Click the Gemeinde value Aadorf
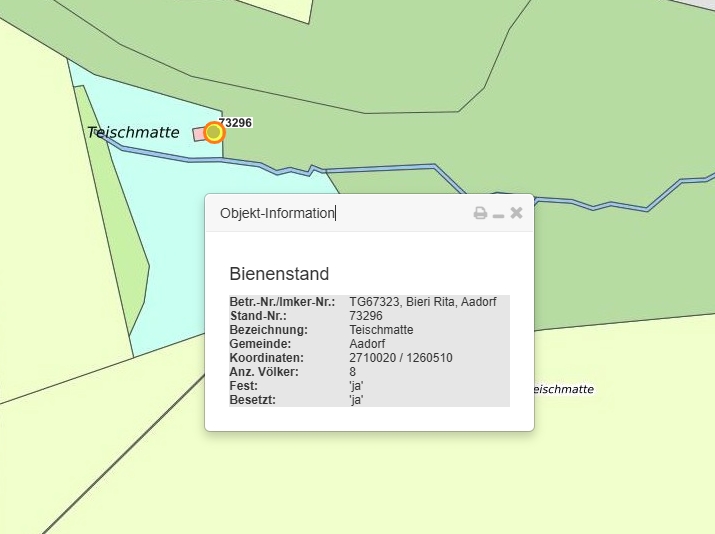The height and width of the screenshot is (534, 715). pyautogui.click(x=369, y=343)
